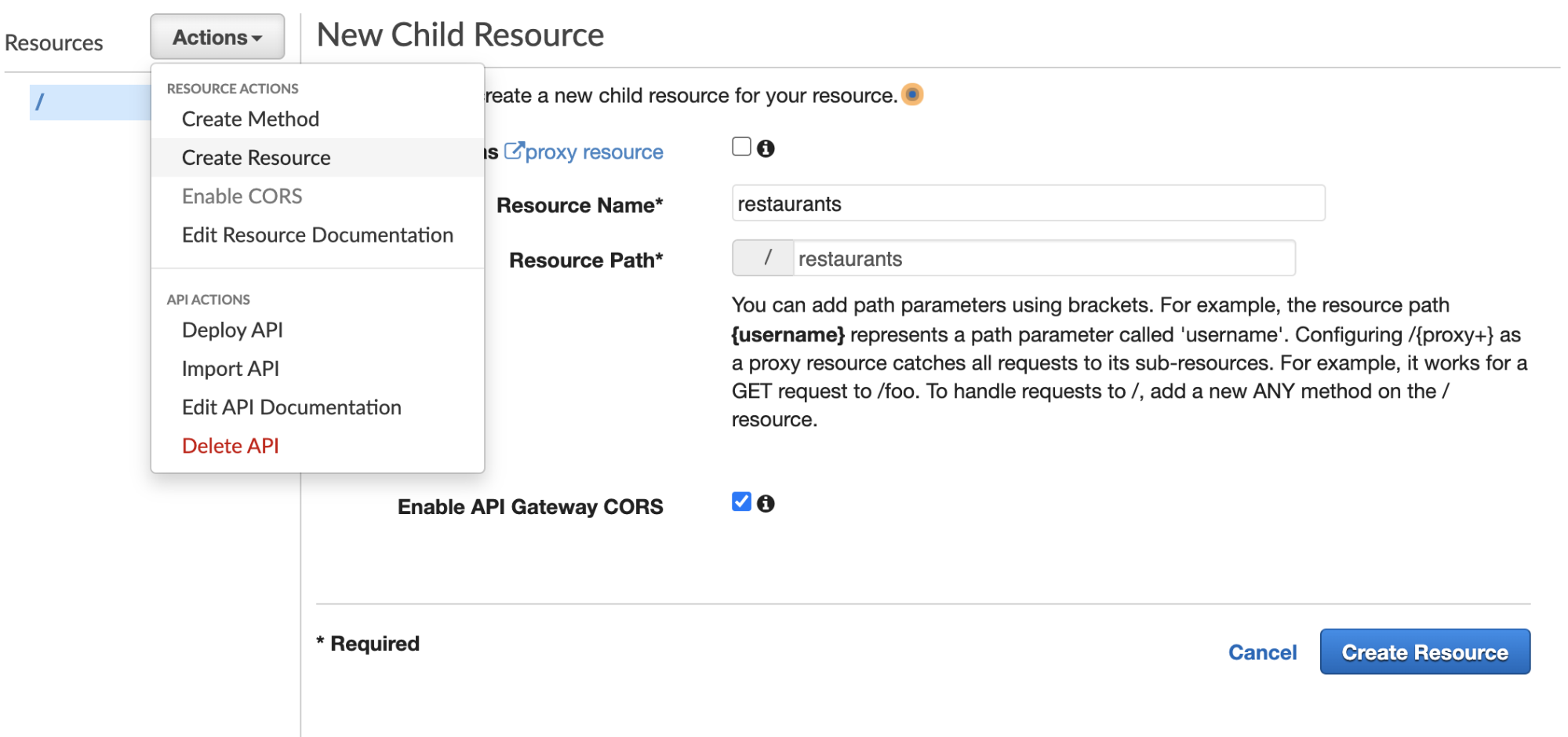This screenshot has width=1568, height=737.
Task: Choose Delete API from the menu
Action: click(230, 445)
